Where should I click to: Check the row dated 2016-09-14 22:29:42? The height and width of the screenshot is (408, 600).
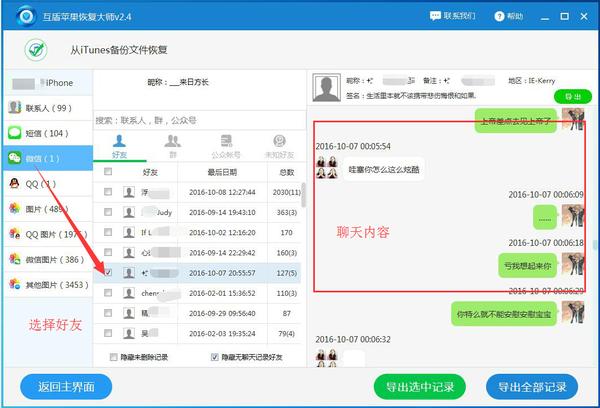coord(108,252)
